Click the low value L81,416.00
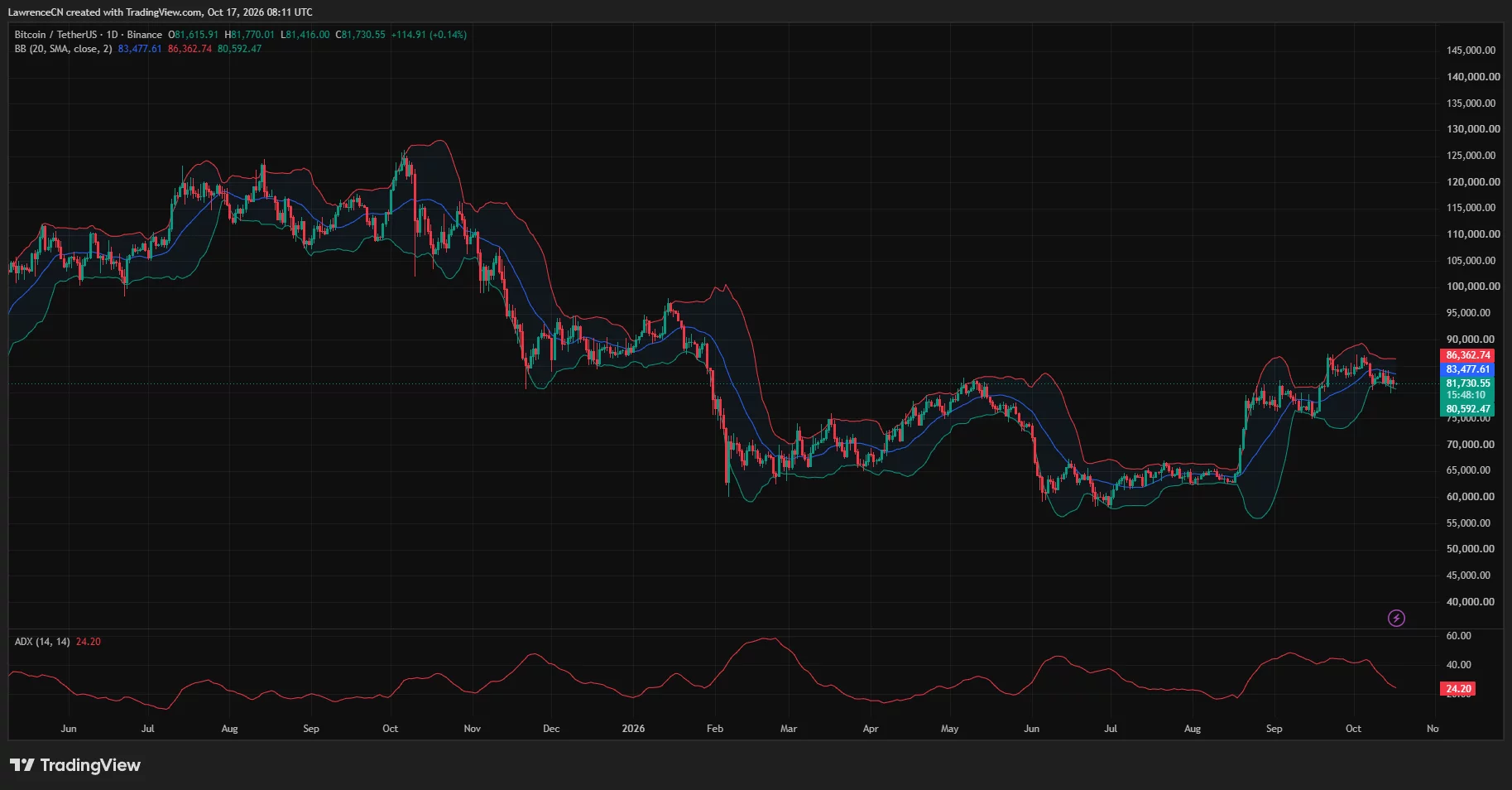Viewport: 1512px width, 790px height. [x=305, y=35]
